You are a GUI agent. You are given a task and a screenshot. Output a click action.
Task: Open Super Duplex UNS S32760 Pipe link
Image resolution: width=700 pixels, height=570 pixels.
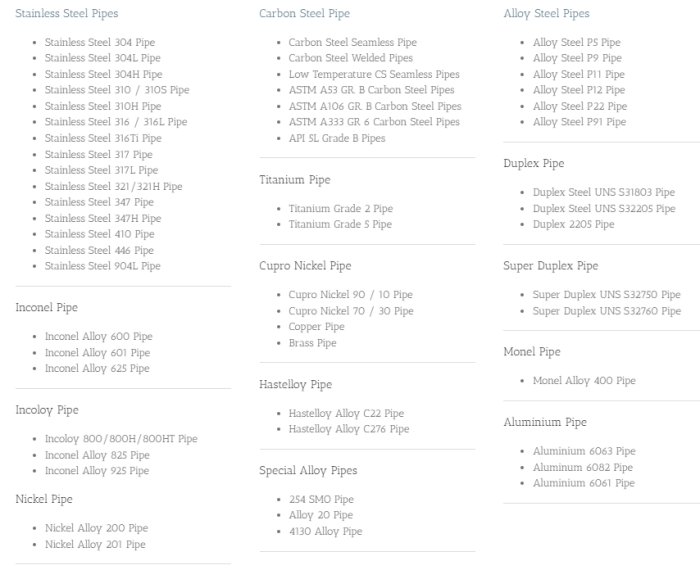(x=606, y=311)
